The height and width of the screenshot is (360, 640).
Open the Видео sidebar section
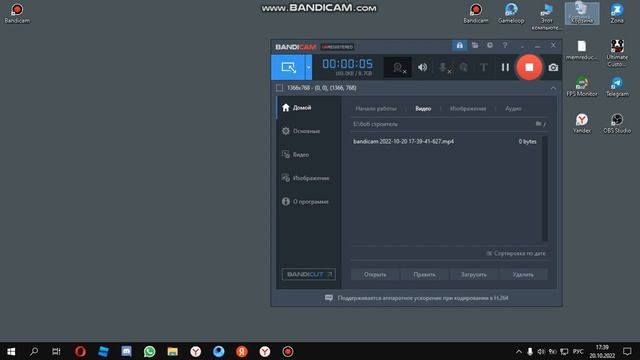point(309,155)
